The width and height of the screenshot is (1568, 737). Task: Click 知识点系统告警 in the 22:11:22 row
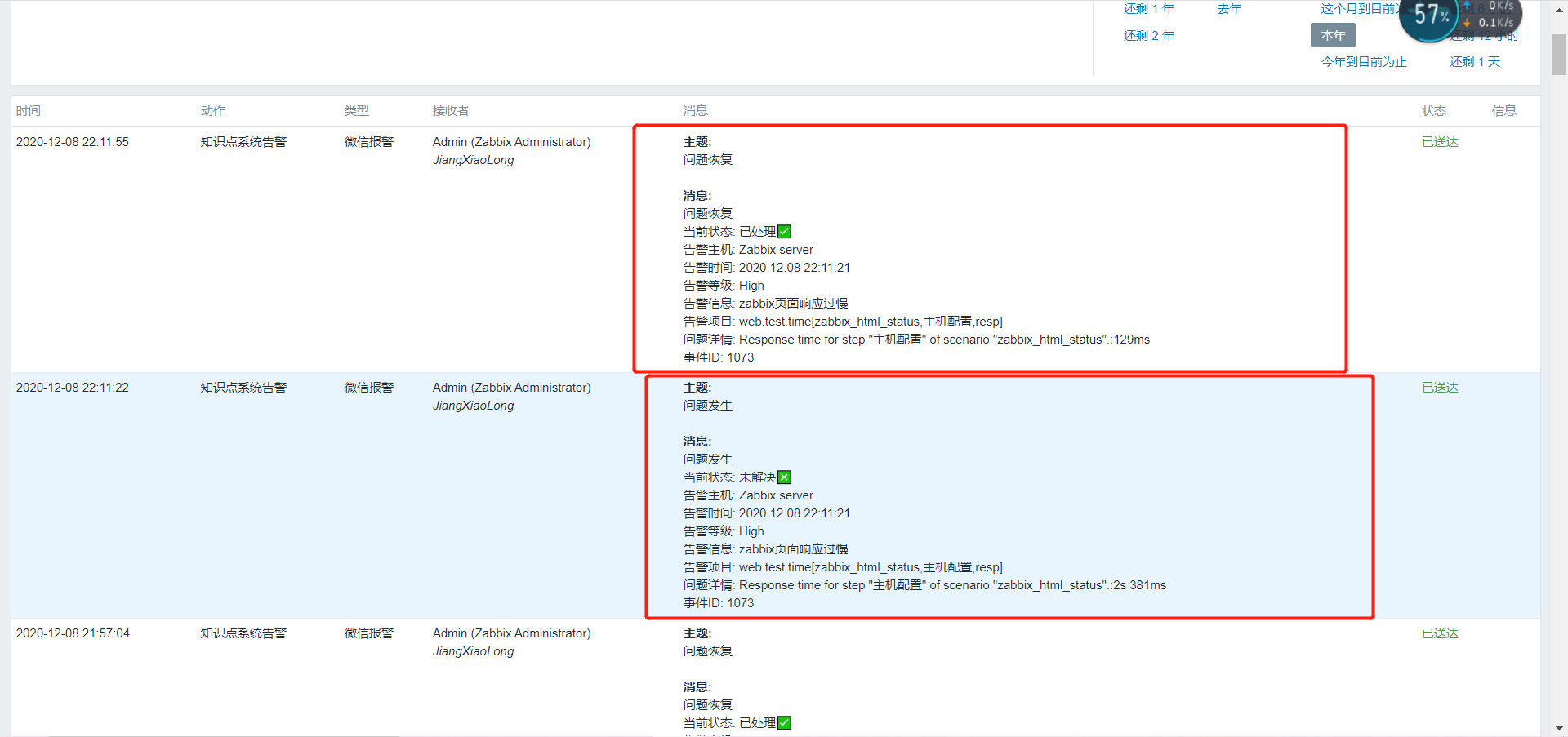[x=243, y=388]
